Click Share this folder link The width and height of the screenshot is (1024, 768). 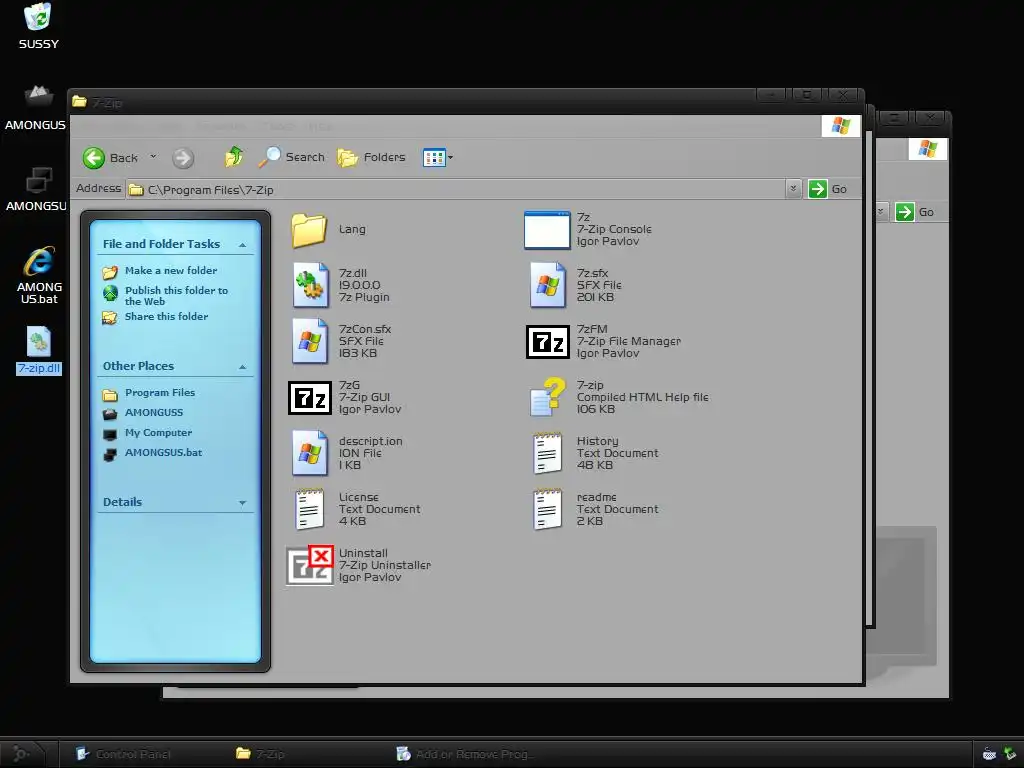pos(167,316)
